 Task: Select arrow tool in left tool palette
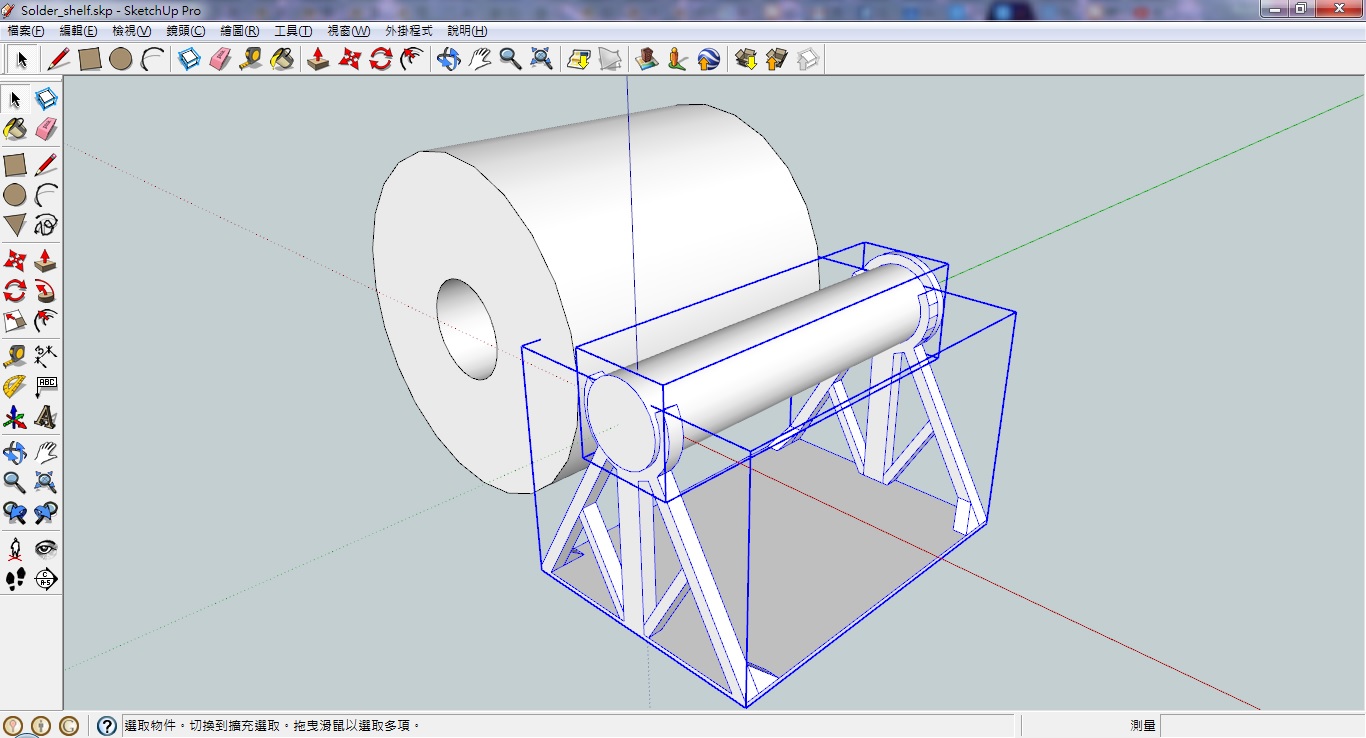[15, 99]
